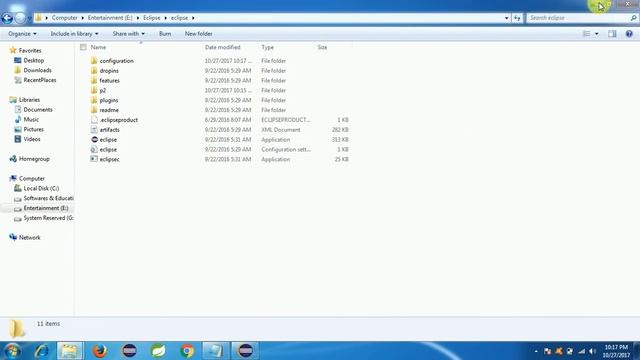Open view options dropdown arrow
Viewport: 640px width, 360px height.
(x=597, y=34)
